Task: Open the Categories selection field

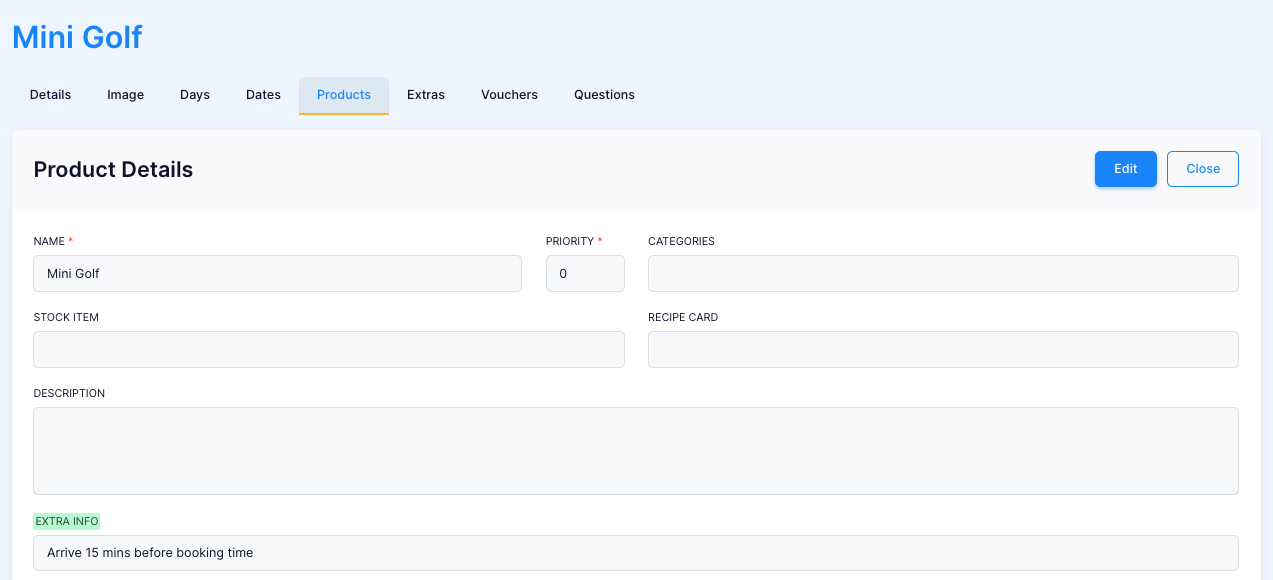Action: coord(943,273)
